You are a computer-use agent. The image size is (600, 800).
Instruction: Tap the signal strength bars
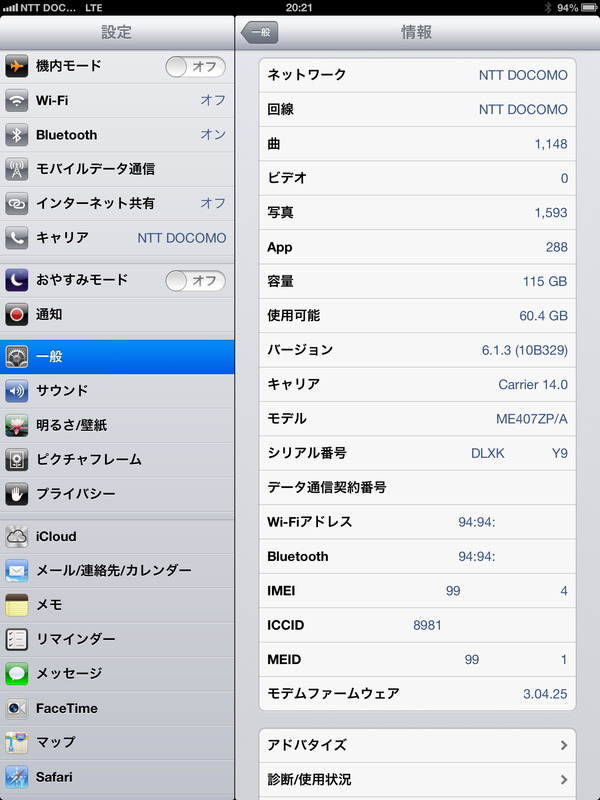(10, 8)
